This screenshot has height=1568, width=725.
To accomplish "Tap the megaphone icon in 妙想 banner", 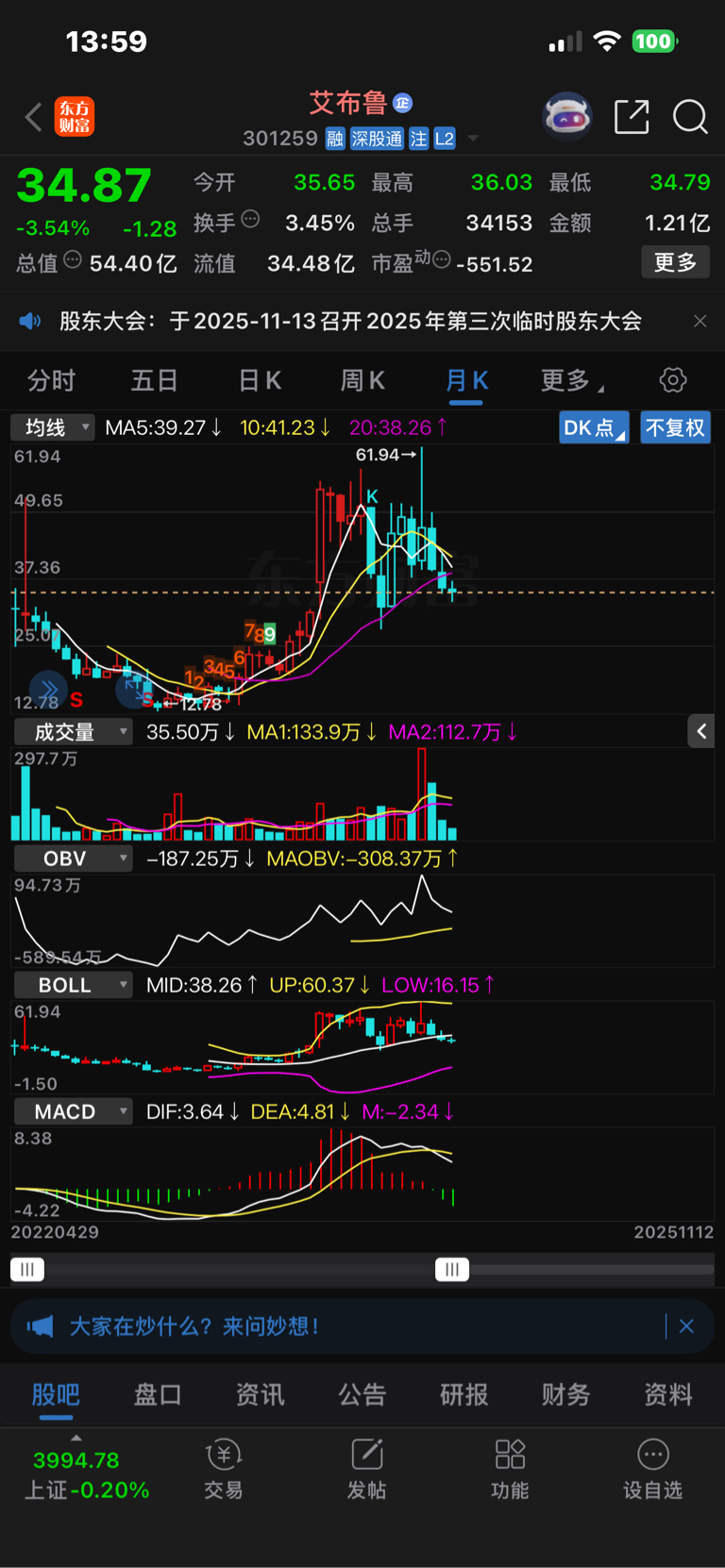I will (x=41, y=1326).
